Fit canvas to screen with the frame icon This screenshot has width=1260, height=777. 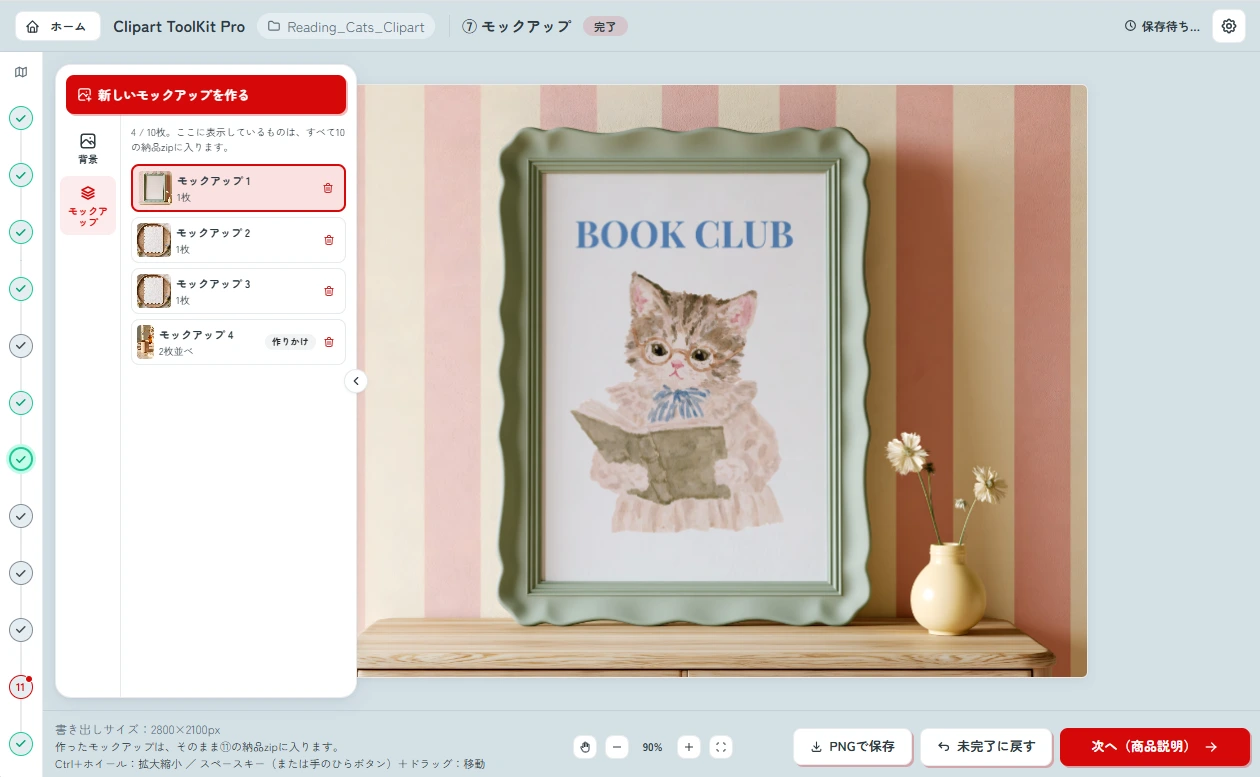[721, 747]
